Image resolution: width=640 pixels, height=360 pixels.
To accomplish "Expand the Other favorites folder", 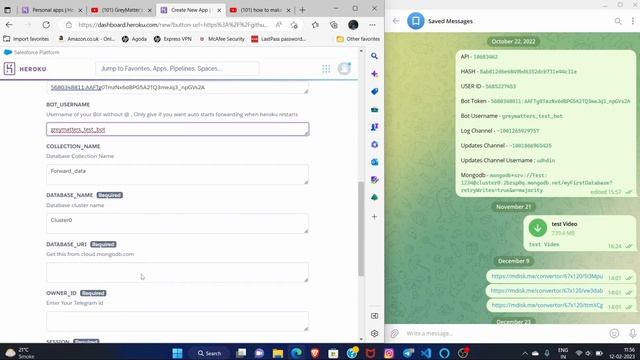I will 358,39.
